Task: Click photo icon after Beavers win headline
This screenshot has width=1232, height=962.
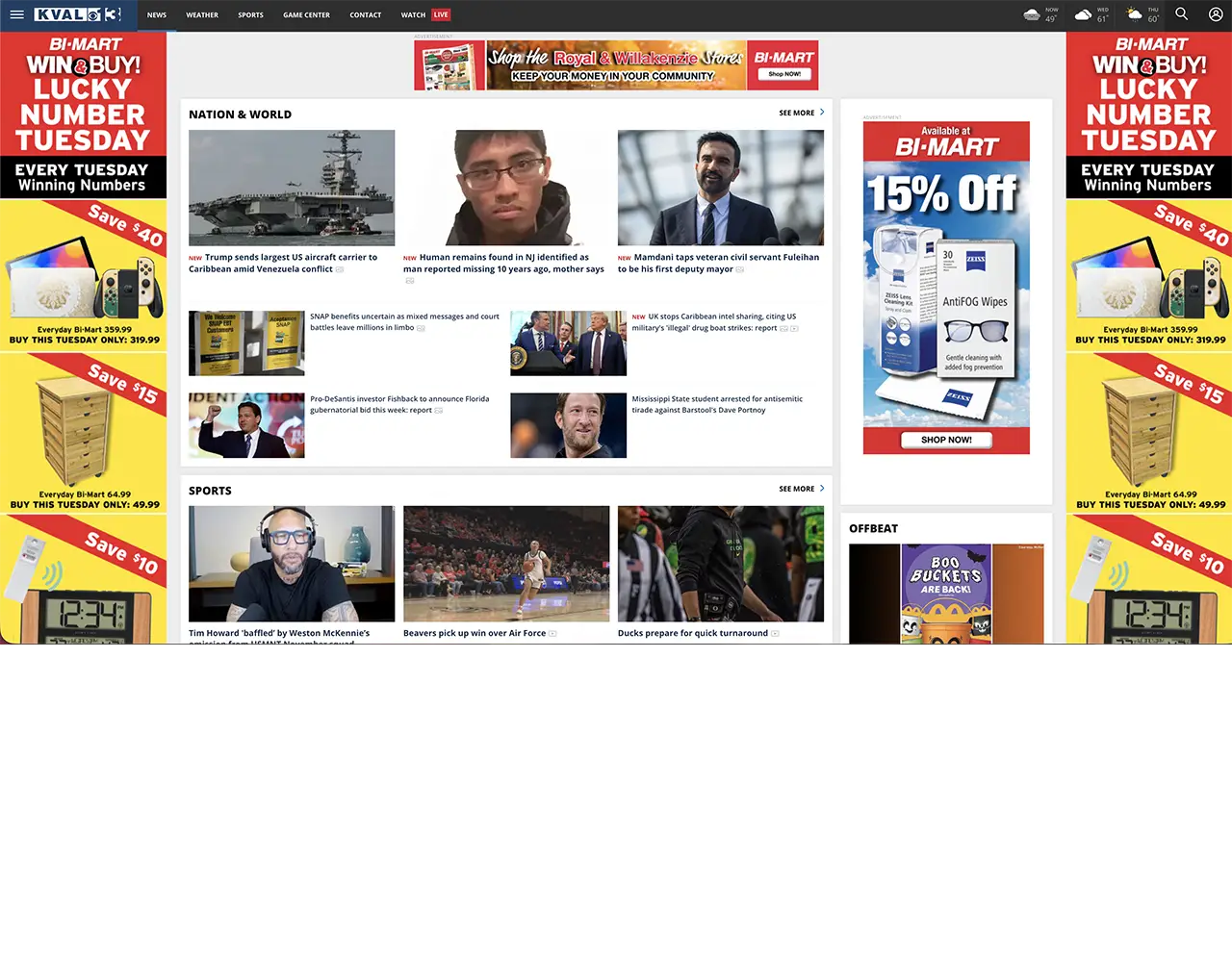Action: [x=552, y=634]
